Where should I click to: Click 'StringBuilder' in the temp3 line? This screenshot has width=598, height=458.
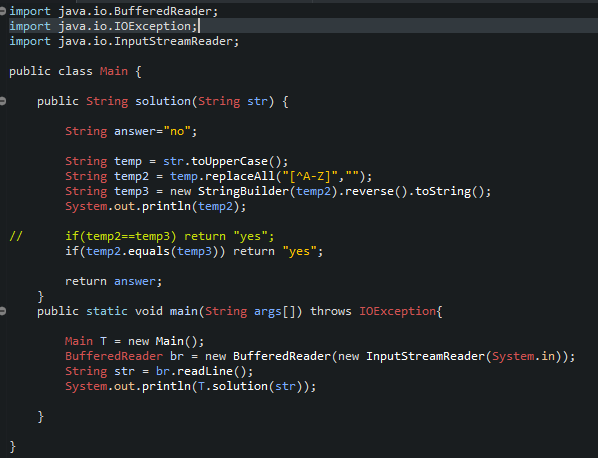(243, 191)
